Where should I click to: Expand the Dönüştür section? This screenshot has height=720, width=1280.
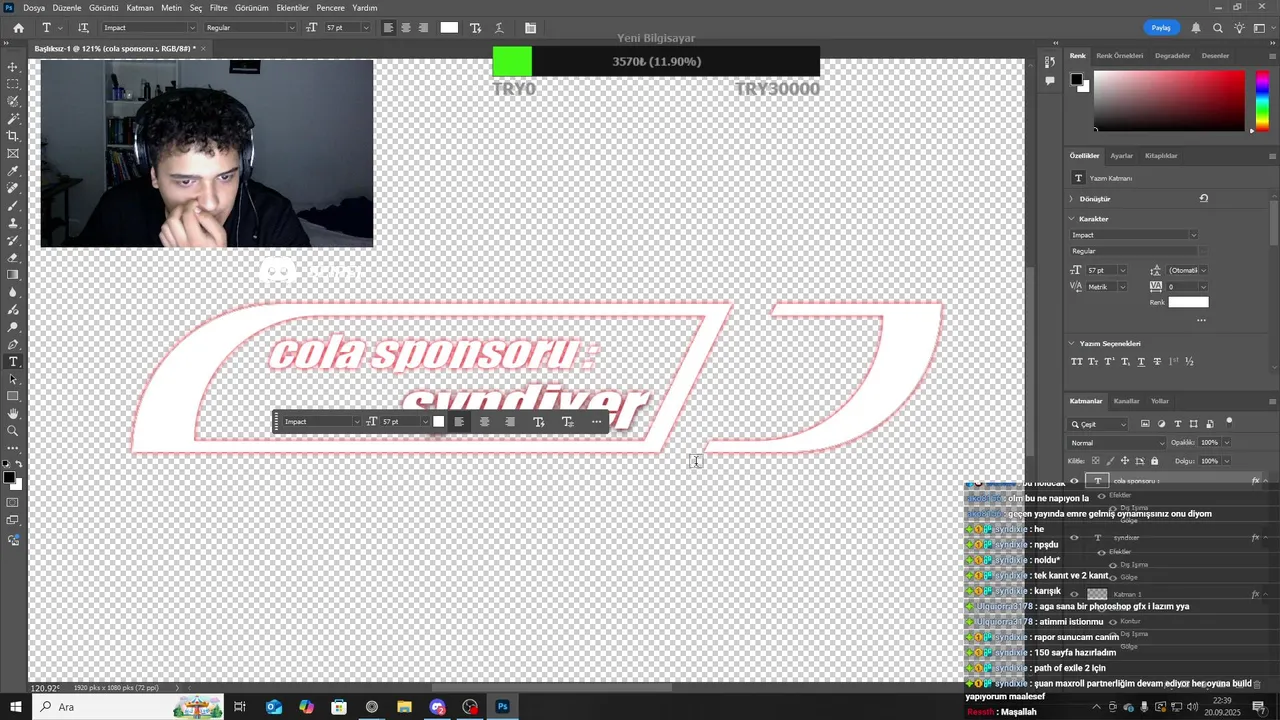(x=1071, y=199)
